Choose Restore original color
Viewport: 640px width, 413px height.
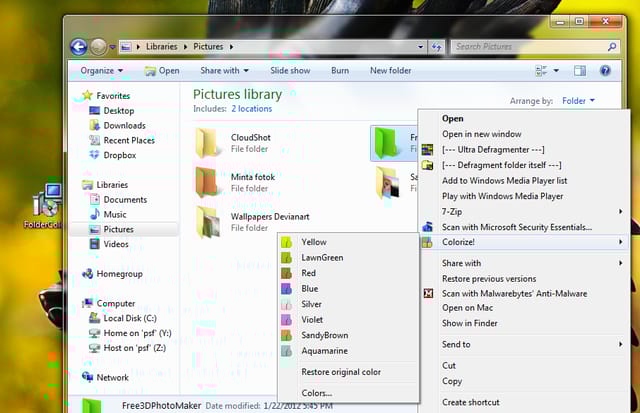(x=341, y=372)
